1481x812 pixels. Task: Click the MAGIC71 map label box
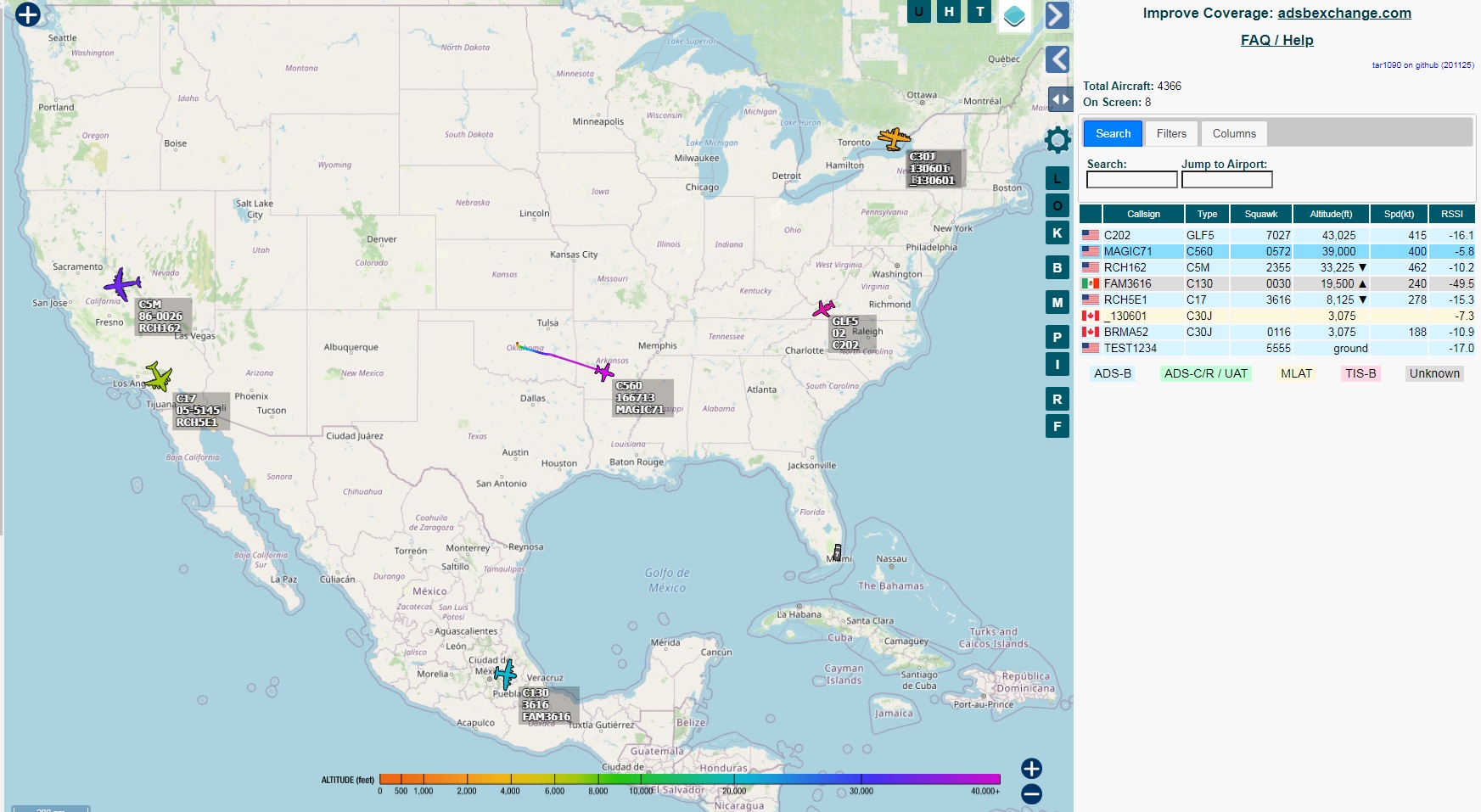(x=643, y=398)
